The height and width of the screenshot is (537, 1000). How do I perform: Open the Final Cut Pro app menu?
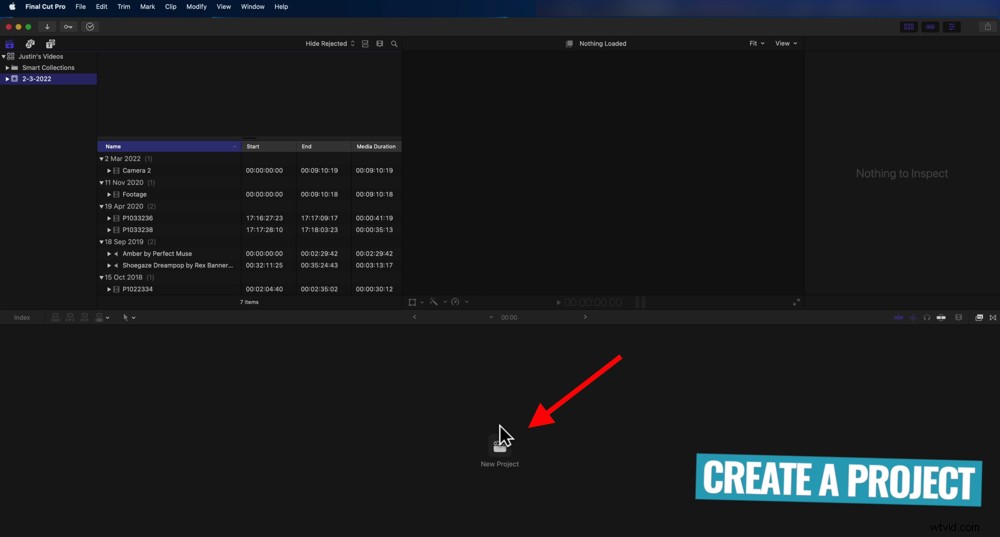coord(45,6)
